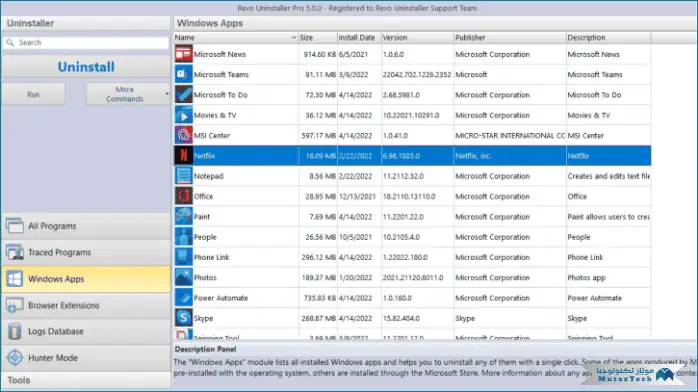Click the search magnifier icon
The width and height of the screenshot is (698, 392).
pyautogui.click(x=10, y=42)
